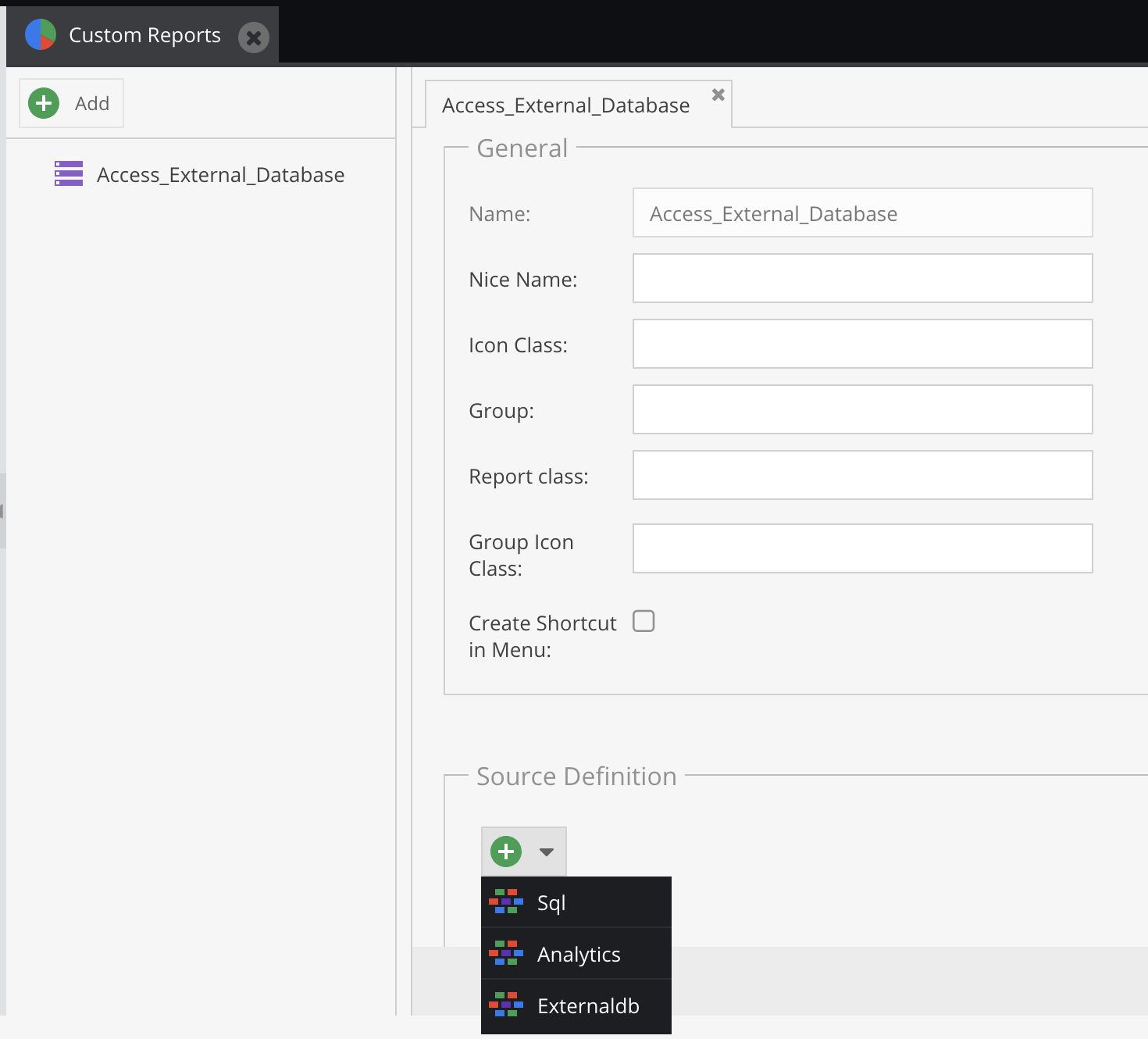
Task: Click the Externaldb menu item icon
Action: tap(506, 1005)
